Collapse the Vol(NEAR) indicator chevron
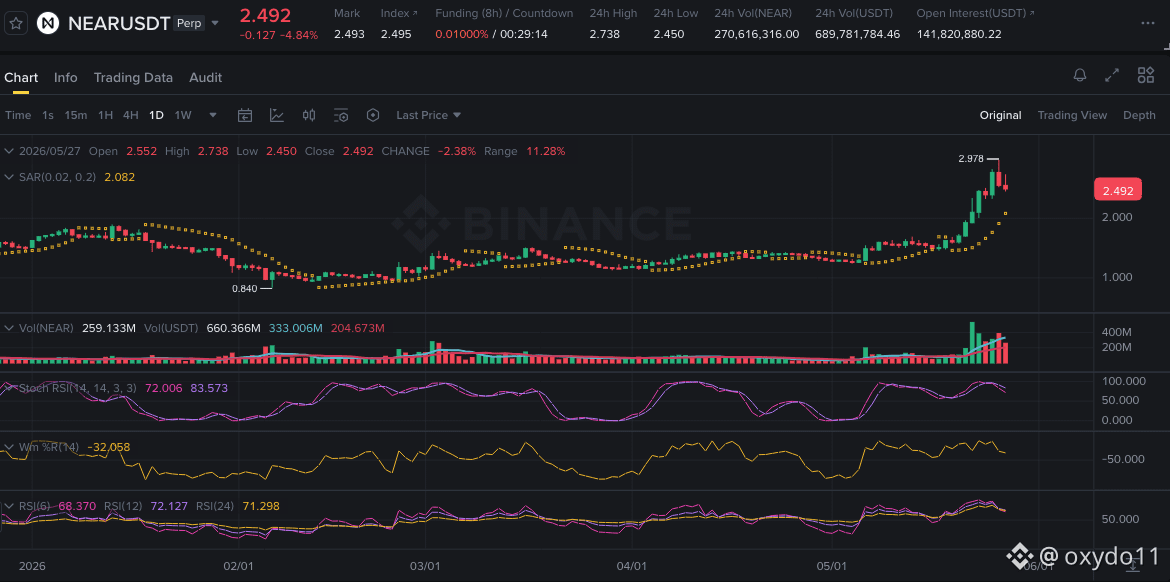 (9, 328)
